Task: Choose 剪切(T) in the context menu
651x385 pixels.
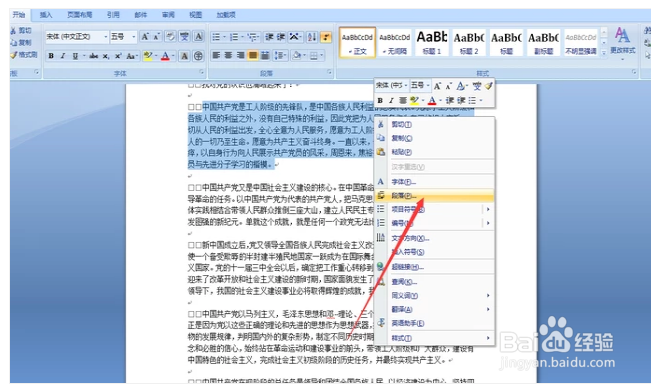Action: pos(434,124)
